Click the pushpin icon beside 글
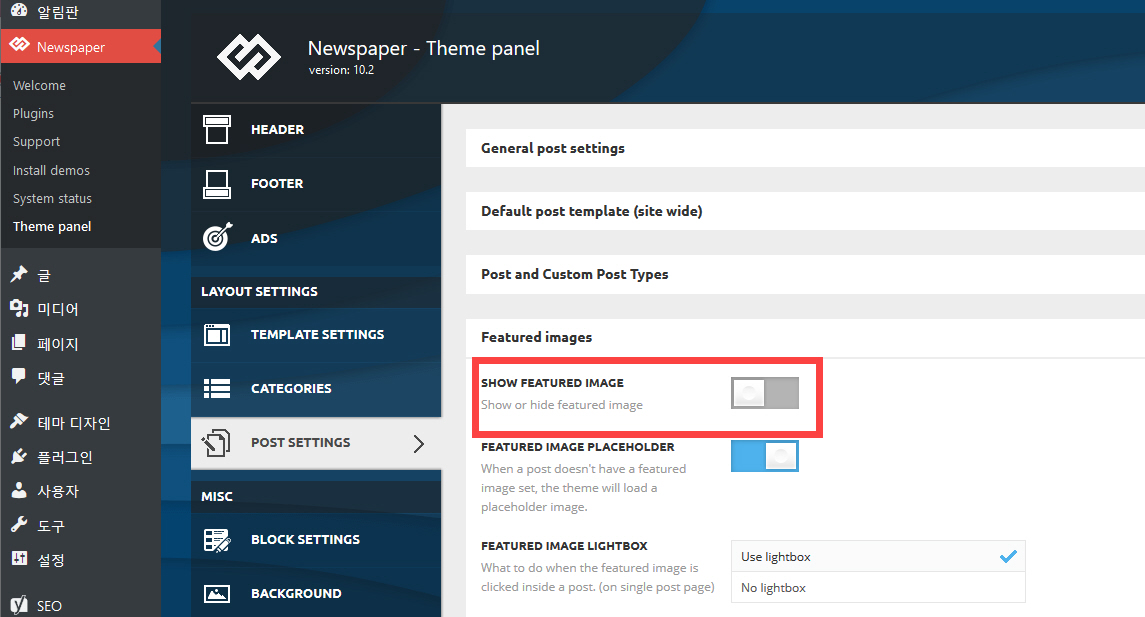1145x617 pixels. [x=19, y=274]
